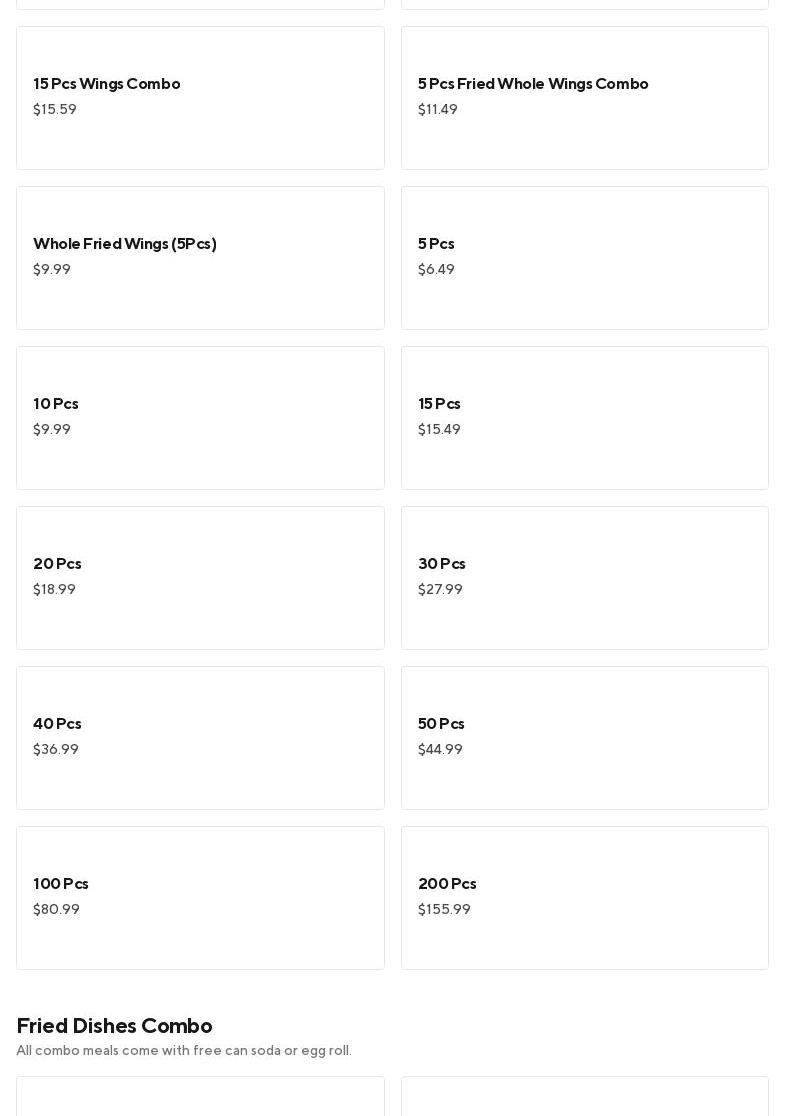Click the $155.99 price label
785x1116 pixels.
tap(444, 910)
